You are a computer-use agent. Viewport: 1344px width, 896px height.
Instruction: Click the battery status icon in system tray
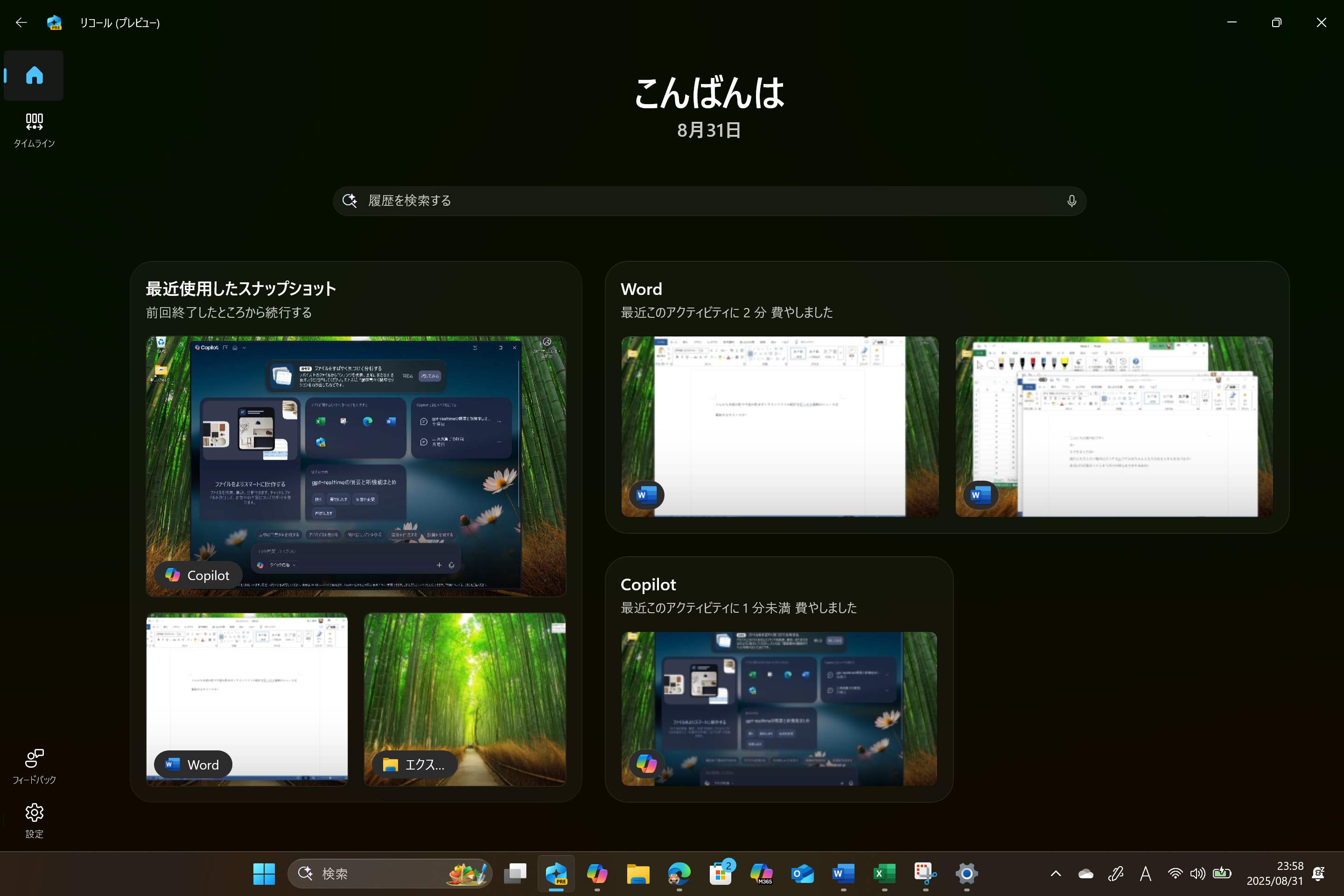1222,874
